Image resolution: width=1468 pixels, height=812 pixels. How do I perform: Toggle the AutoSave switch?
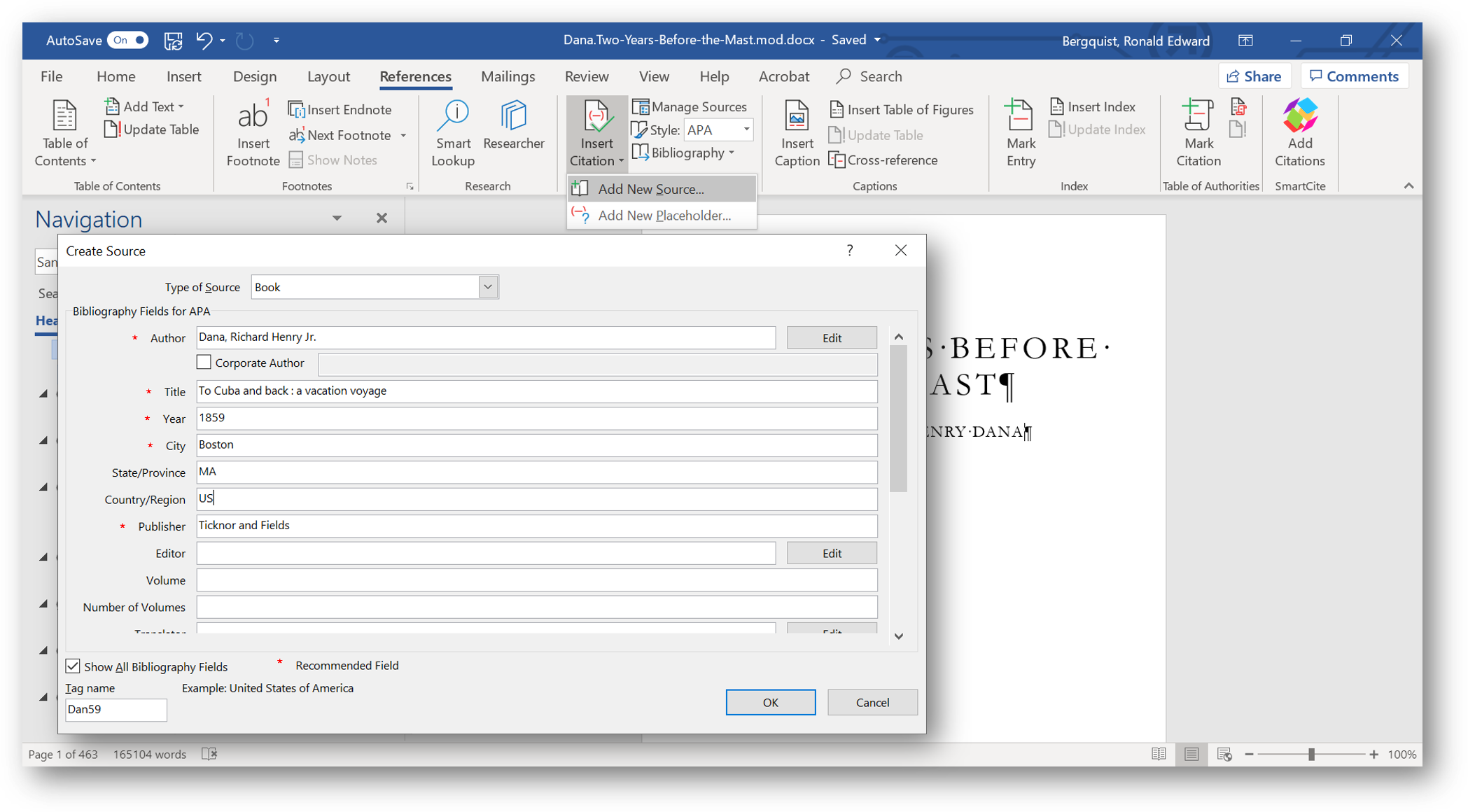(129, 40)
